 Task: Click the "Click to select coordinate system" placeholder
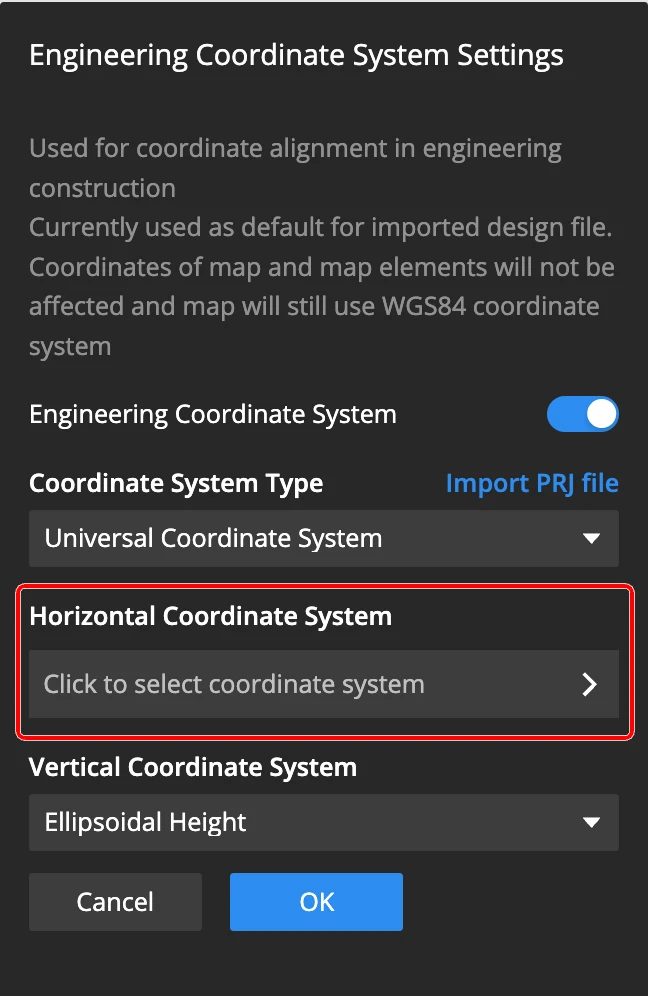(234, 684)
